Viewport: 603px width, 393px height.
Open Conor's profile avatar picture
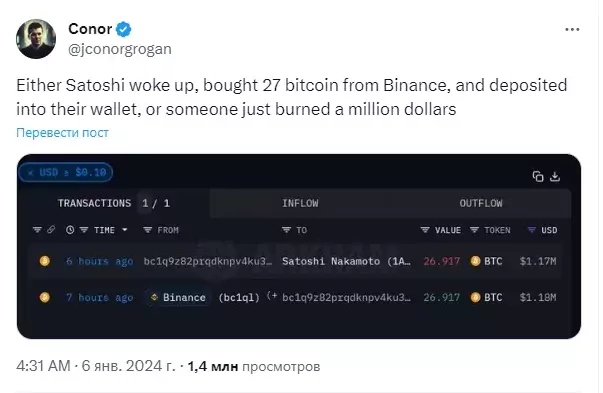pos(36,39)
